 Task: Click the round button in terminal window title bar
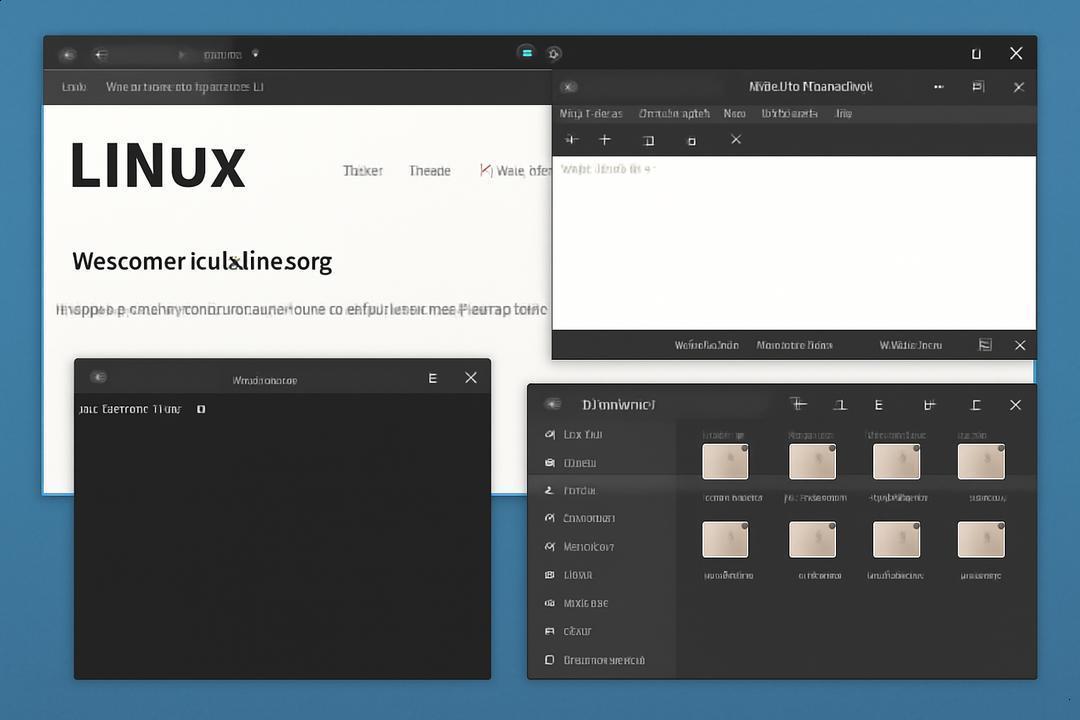[x=98, y=377]
